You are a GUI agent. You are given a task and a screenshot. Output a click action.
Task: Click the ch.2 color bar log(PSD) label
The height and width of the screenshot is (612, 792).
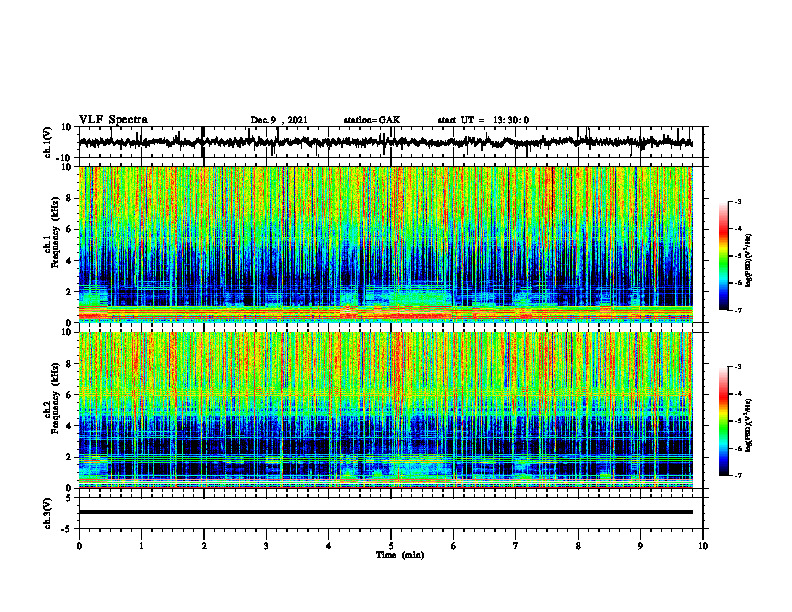coord(749,424)
